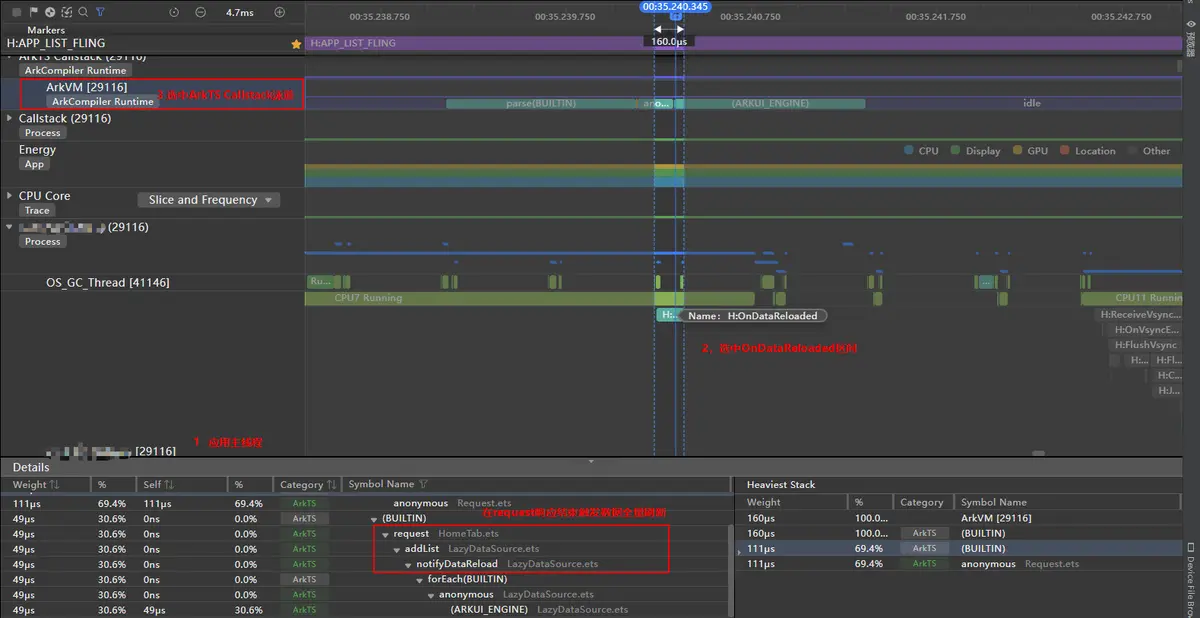Click the filter icon beside Symbol Name
The width and height of the screenshot is (1200, 618).
point(423,484)
